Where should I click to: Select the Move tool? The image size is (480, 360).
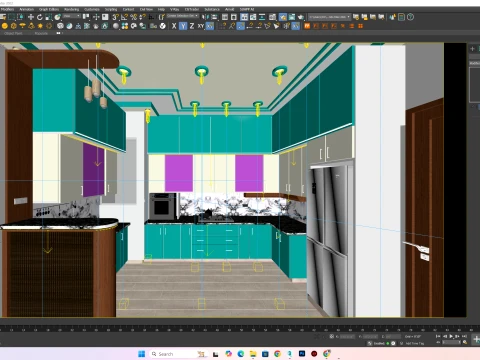click(x=31, y=17)
